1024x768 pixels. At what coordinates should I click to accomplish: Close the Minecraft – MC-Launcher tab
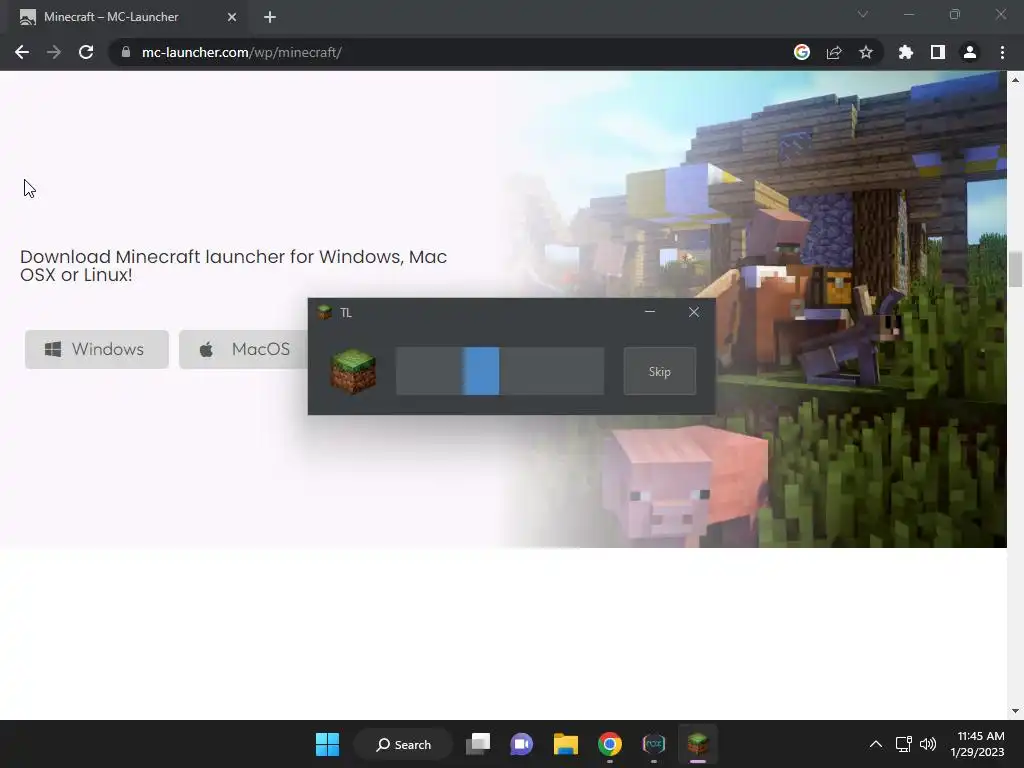(x=232, y=17)
